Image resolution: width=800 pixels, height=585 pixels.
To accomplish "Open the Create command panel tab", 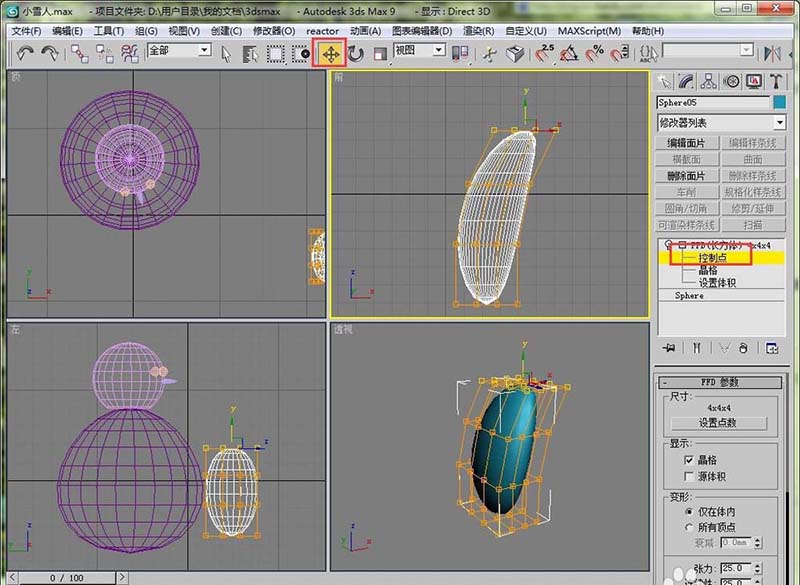I will [664, 81].
